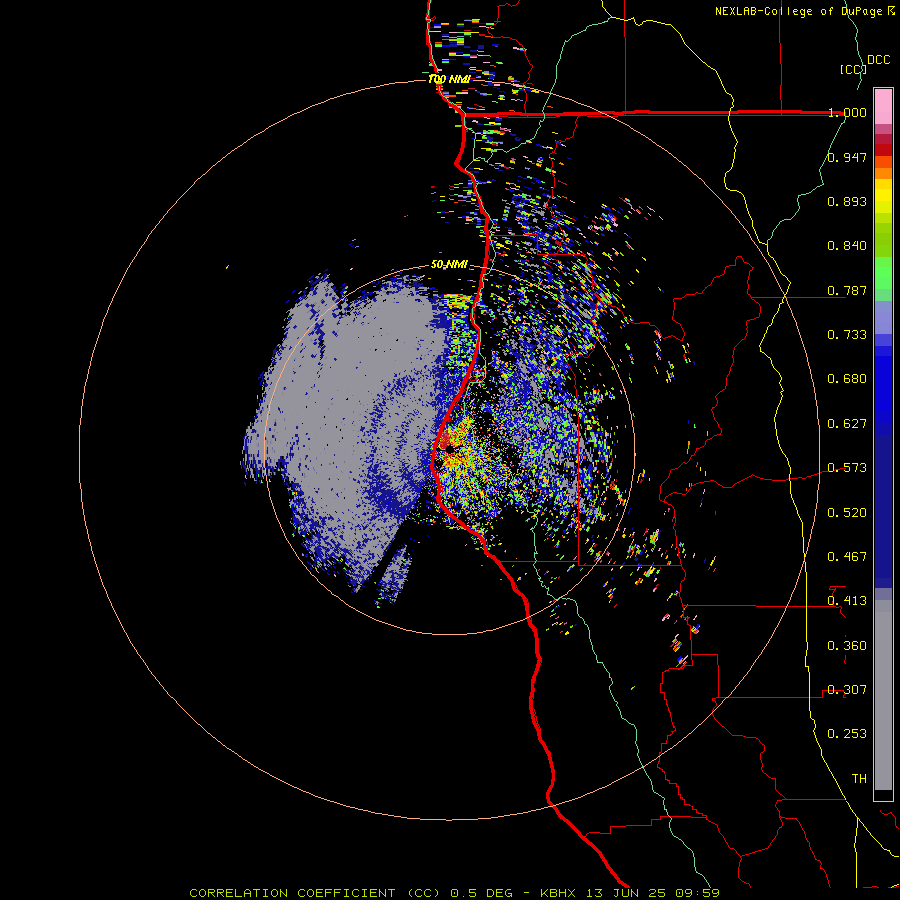Select the 0.467 scale value
This screenshot has height=900, width=900.
click(847, 557)
